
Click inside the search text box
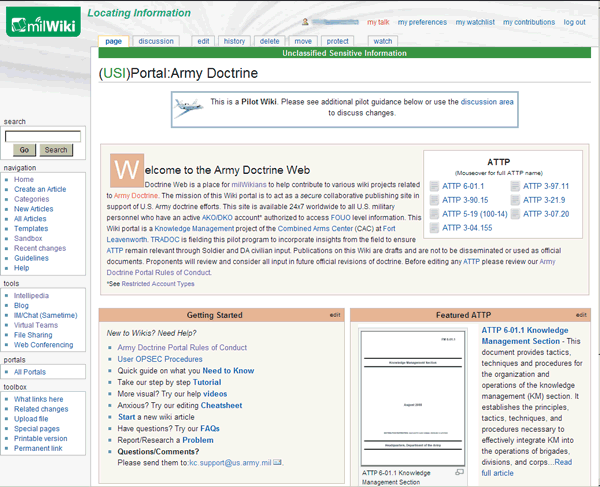click(x=42, y=136)
